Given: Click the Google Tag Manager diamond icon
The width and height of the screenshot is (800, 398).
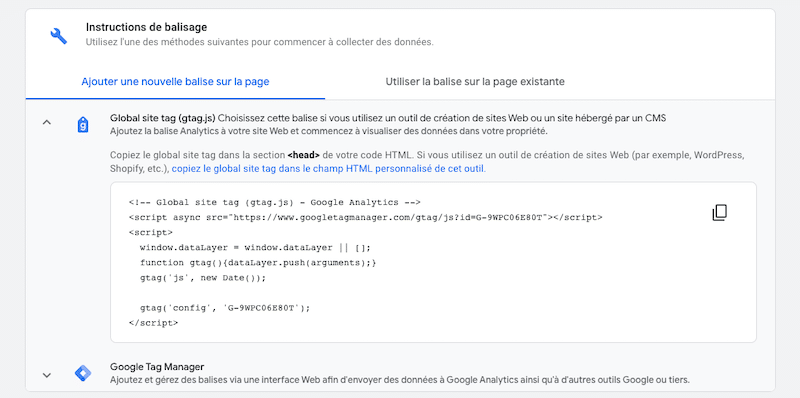Looking at the screenshot, I should (83, 374).
